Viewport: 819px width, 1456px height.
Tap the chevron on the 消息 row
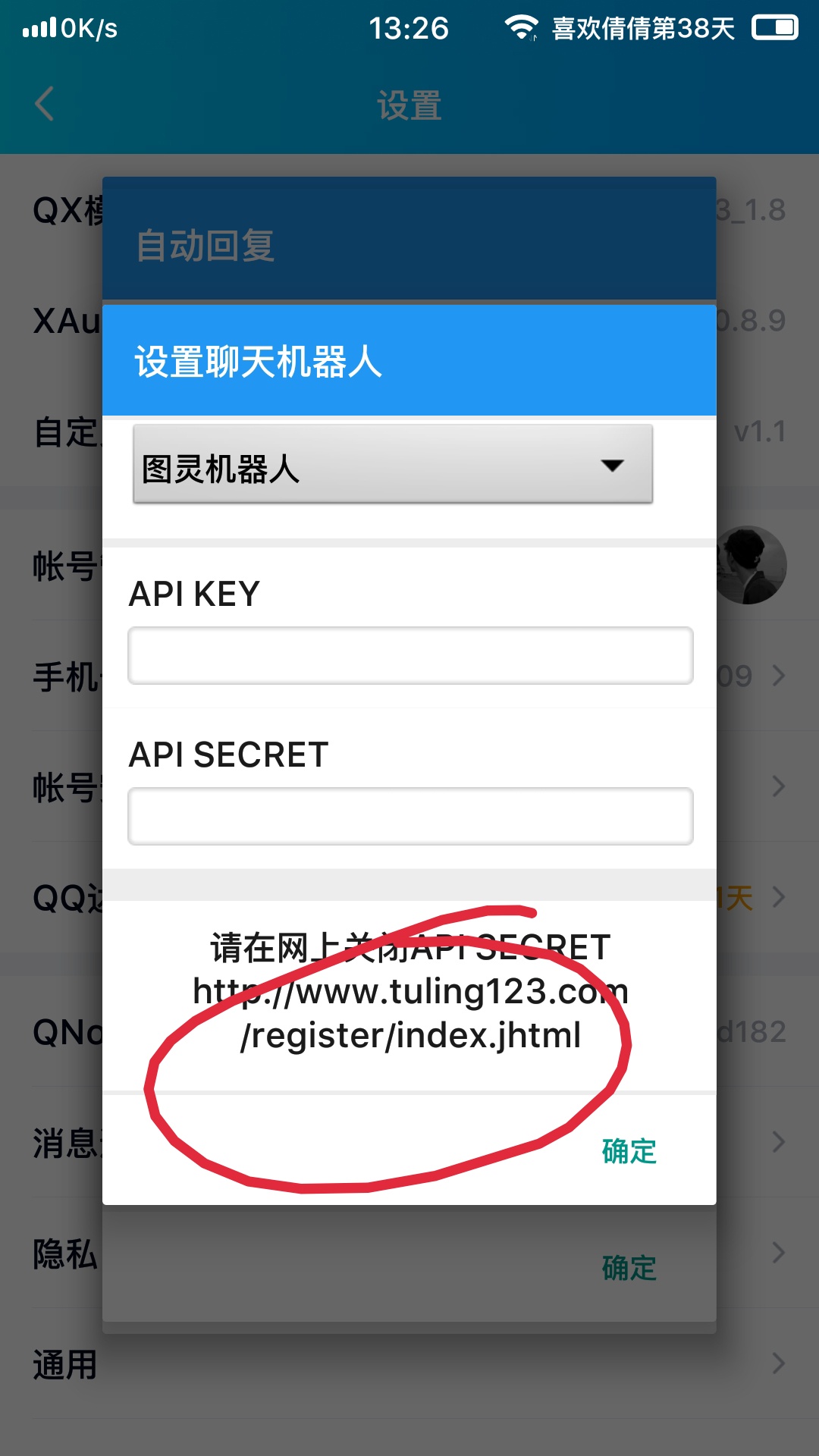pyautogui.click(x=778, y=1141)
